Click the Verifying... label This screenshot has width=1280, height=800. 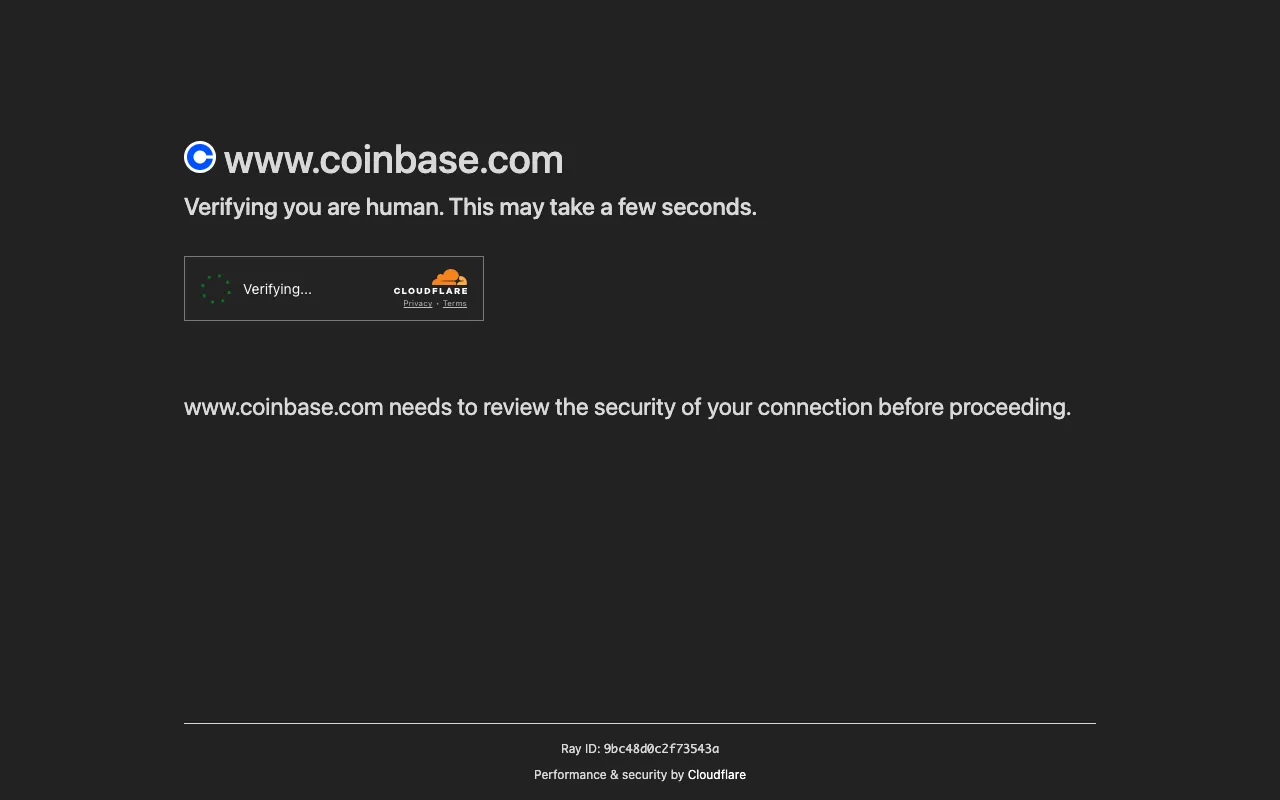pyautogui.click(x=277, y=289)
